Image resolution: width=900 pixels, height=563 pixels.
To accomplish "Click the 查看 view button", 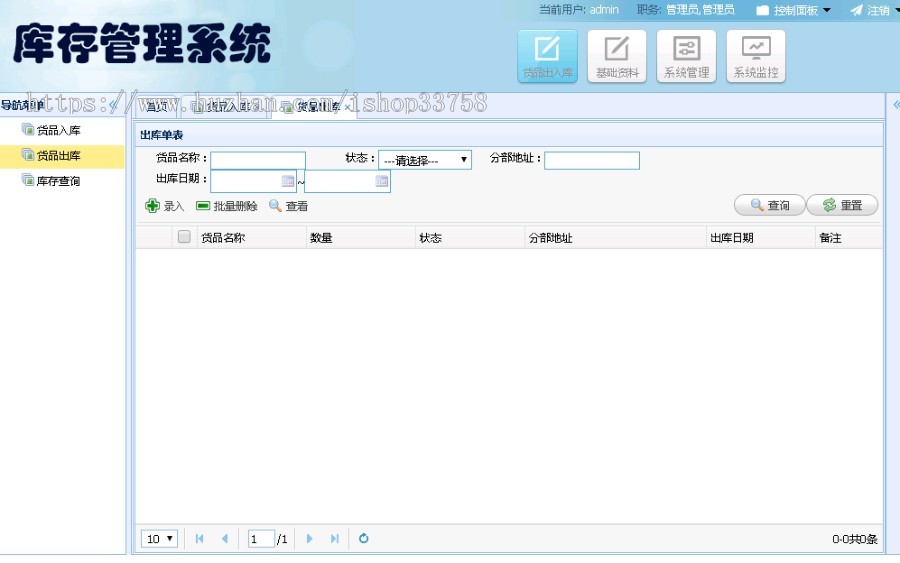I will click(x=289, y=206).
